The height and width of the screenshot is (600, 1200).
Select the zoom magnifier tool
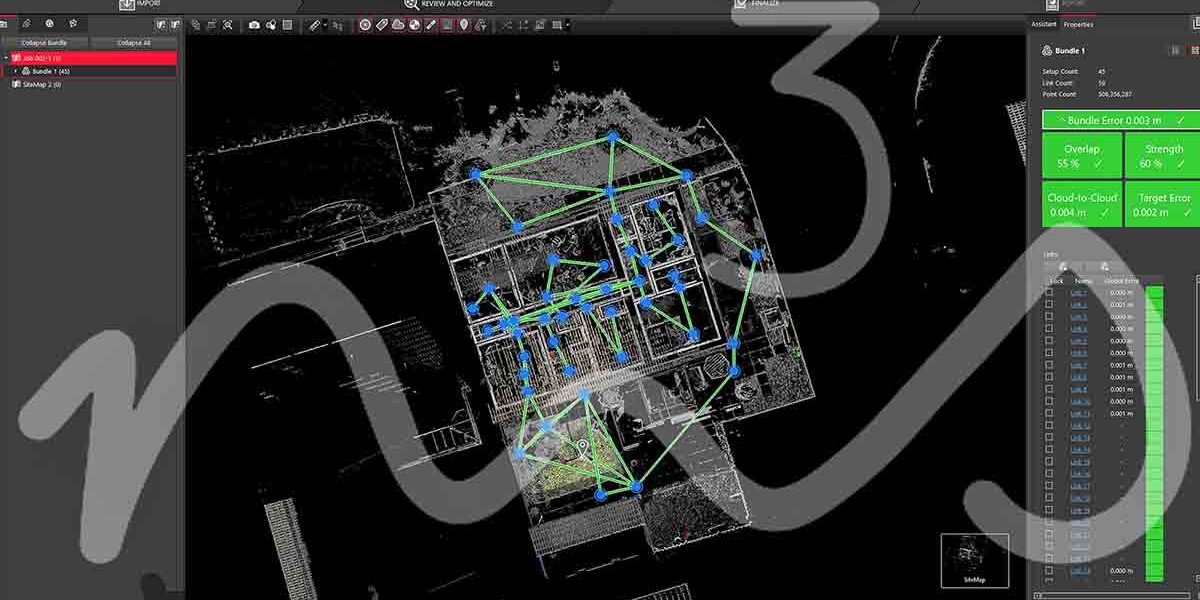pos(227,26)
